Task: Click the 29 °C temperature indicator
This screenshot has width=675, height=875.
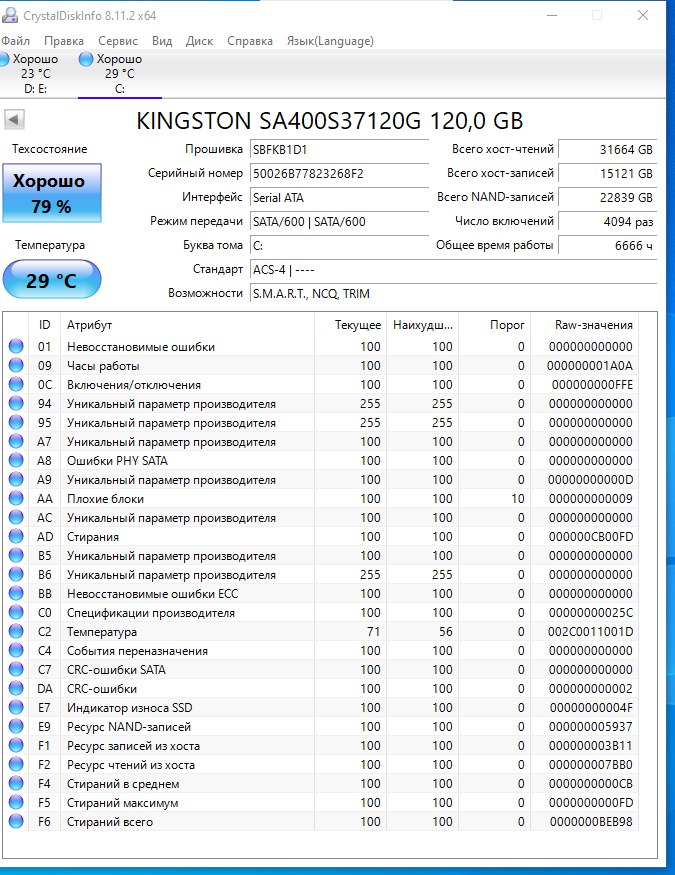Action: click(x=51, y=280)
